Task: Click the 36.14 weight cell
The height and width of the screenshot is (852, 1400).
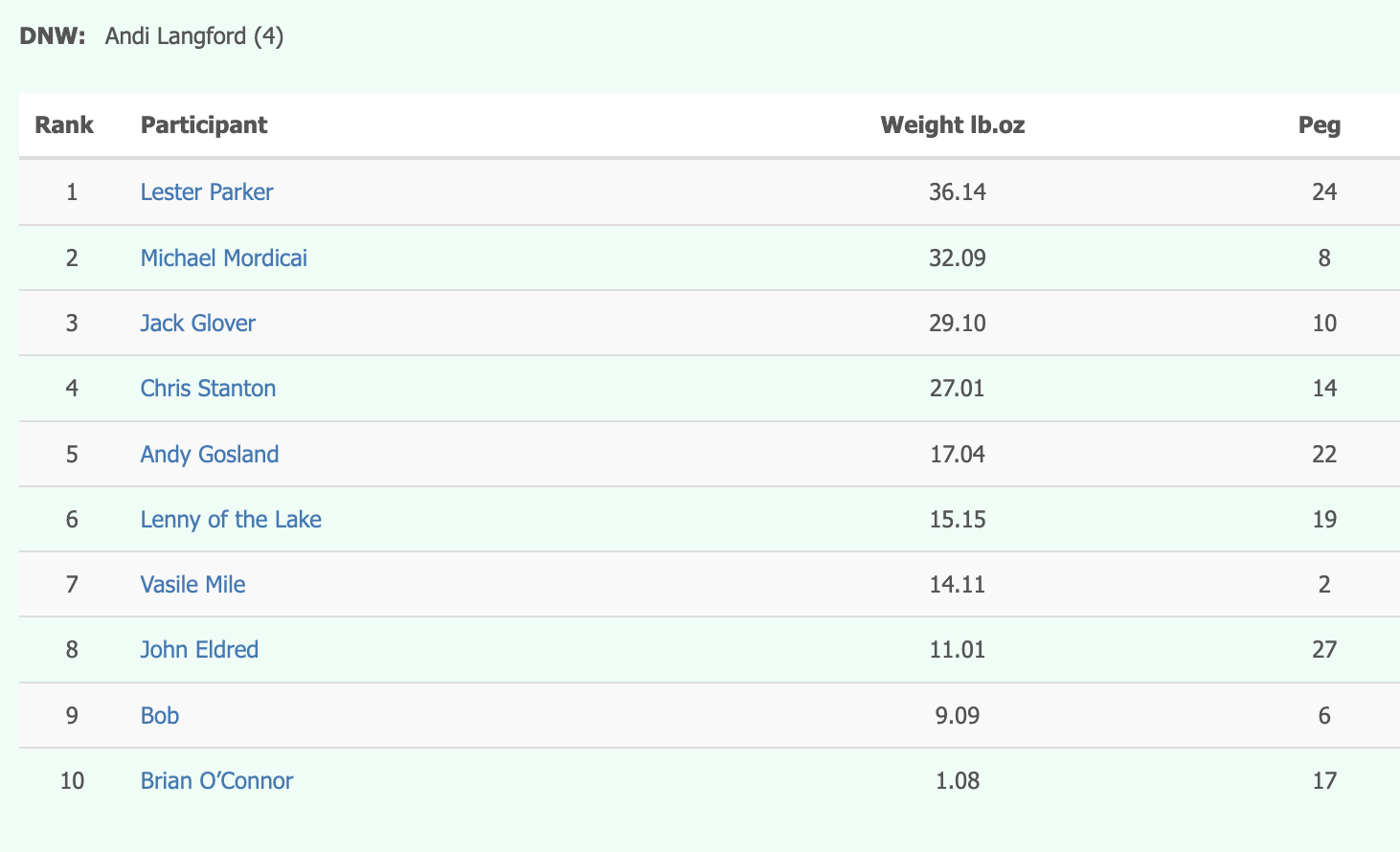Action: (x=957, y=192)
